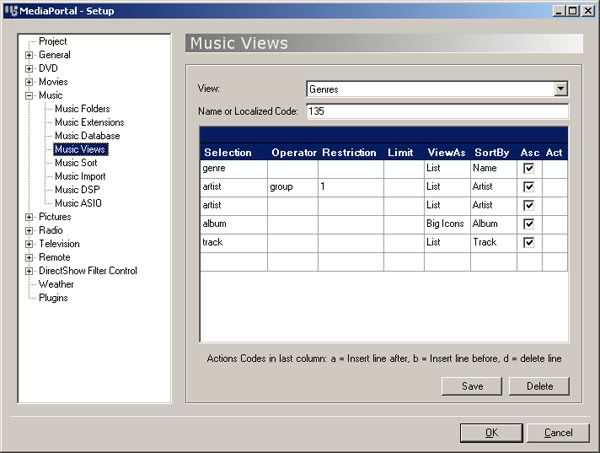600x453 pixels.
Task: Select Project in the tree
Action: [x=53, y=41]
